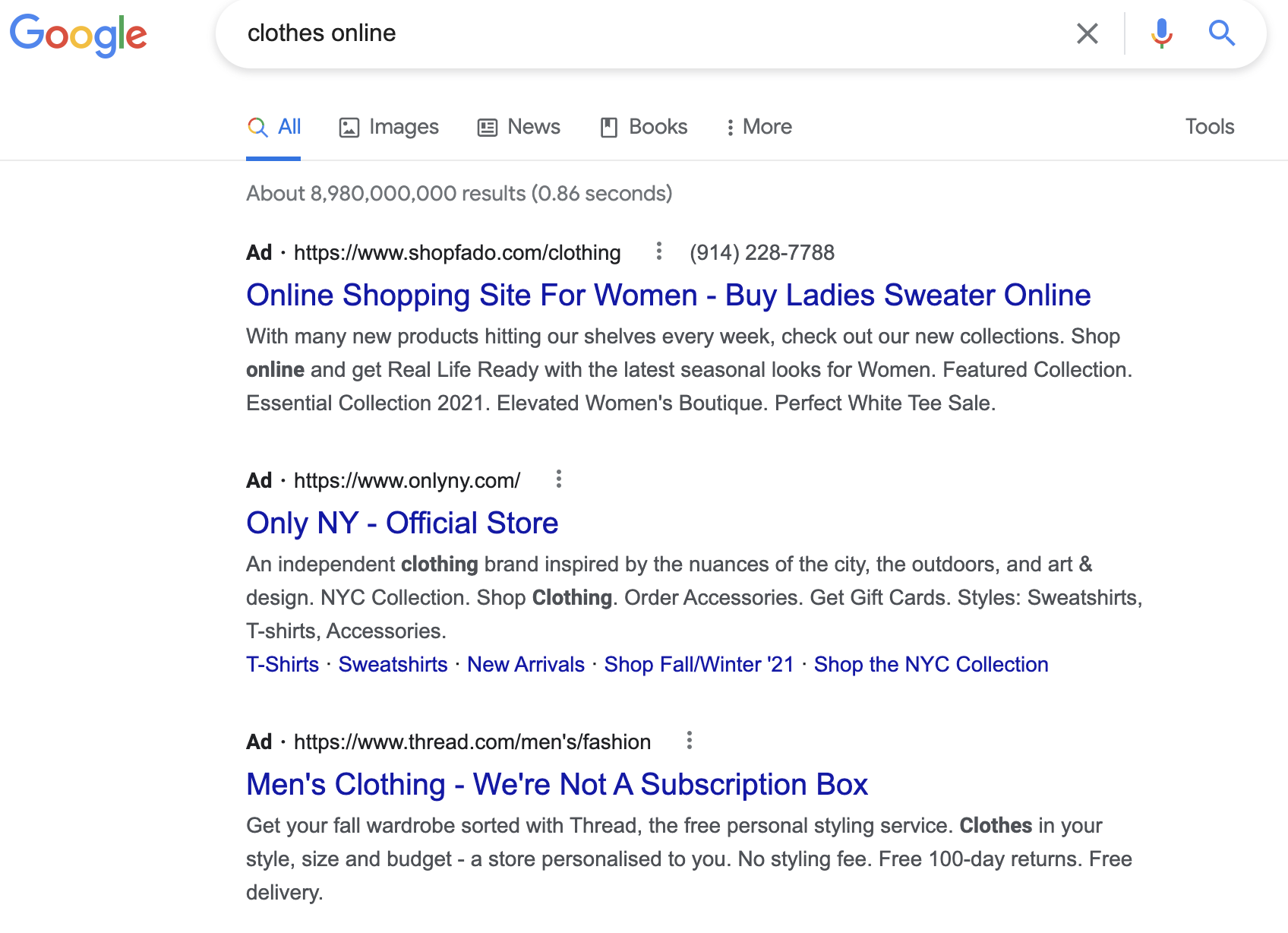Image resolution: width=1288 pixels, height=933 pixels.
Task: Click the phone number (914) 228-7788
Action: (x=762, y=252)
